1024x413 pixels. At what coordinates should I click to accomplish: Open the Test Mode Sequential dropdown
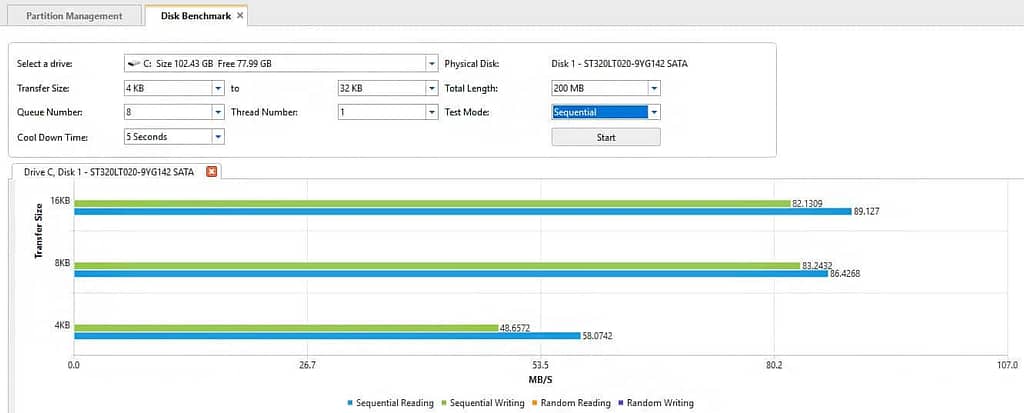coord(654,112)
